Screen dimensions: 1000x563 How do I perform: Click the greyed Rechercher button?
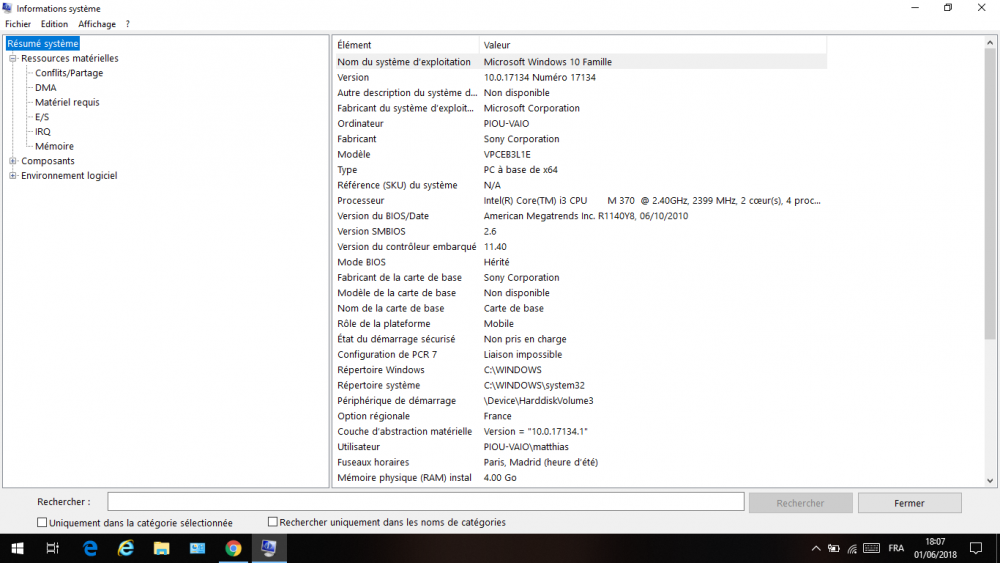coord(800,503)
